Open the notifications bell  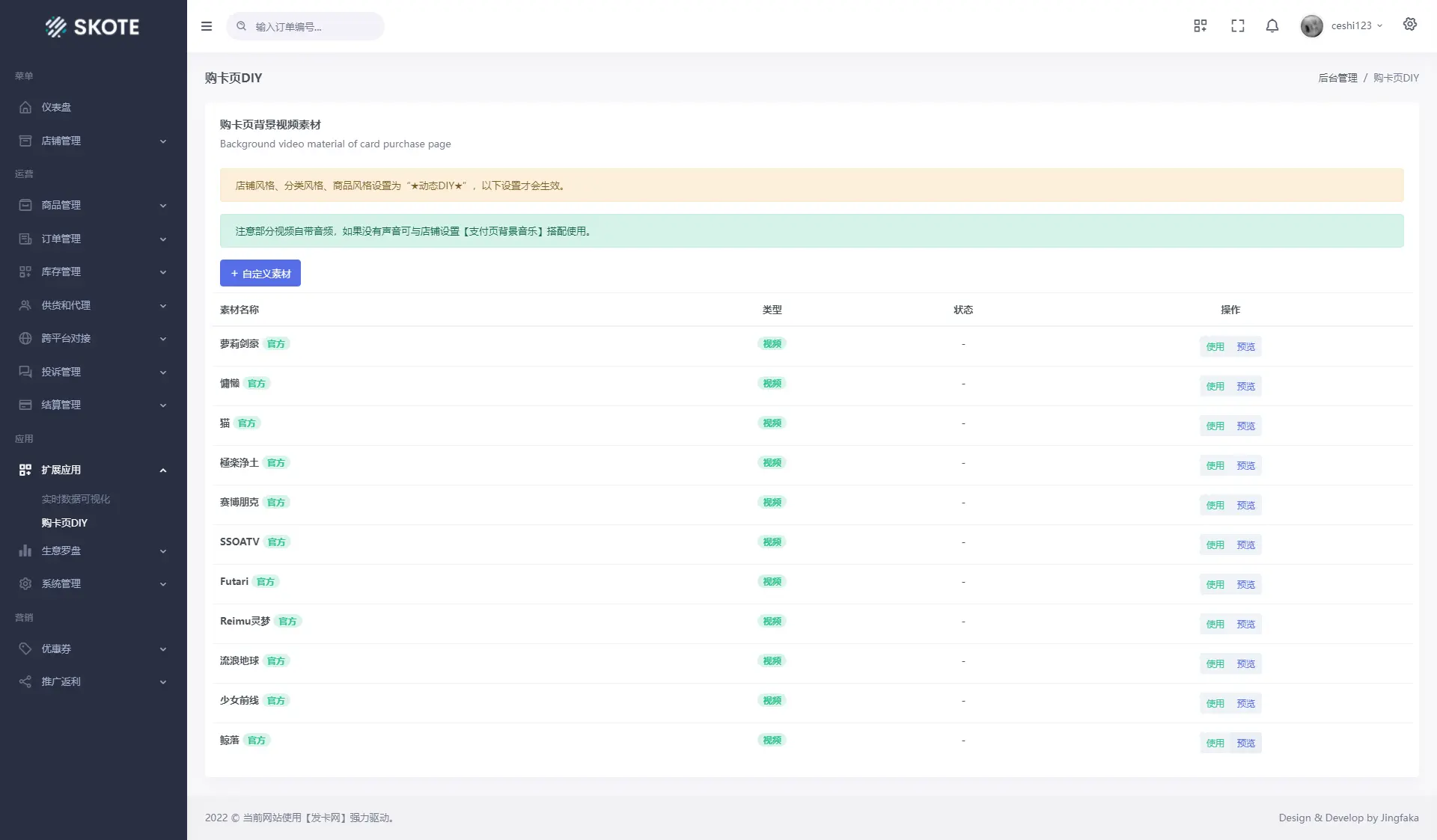coord(1272,26)
